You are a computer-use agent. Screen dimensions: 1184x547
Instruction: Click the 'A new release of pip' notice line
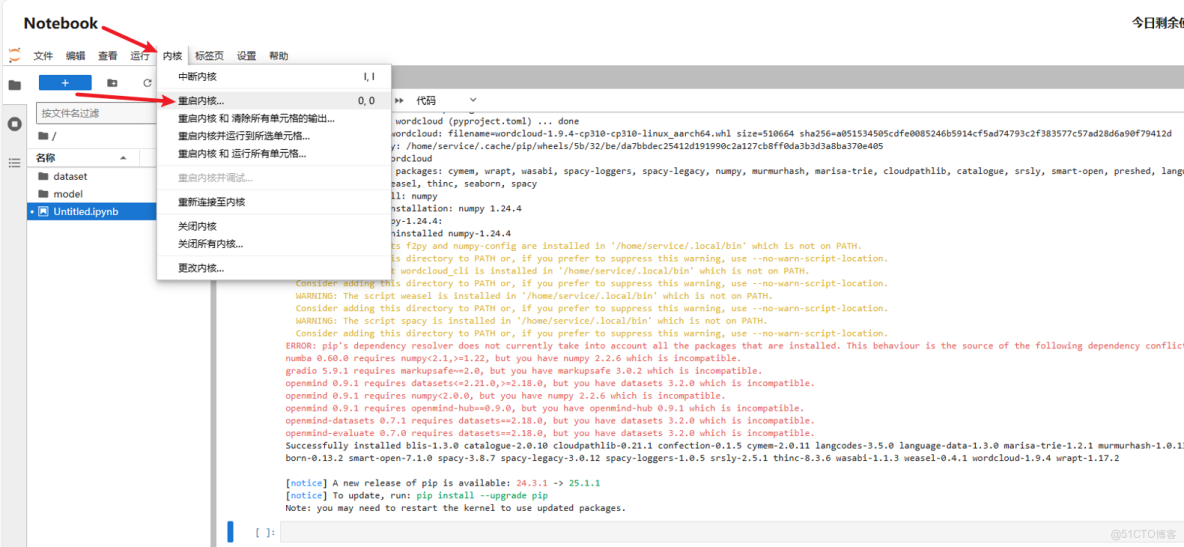(x=442, y=482)
